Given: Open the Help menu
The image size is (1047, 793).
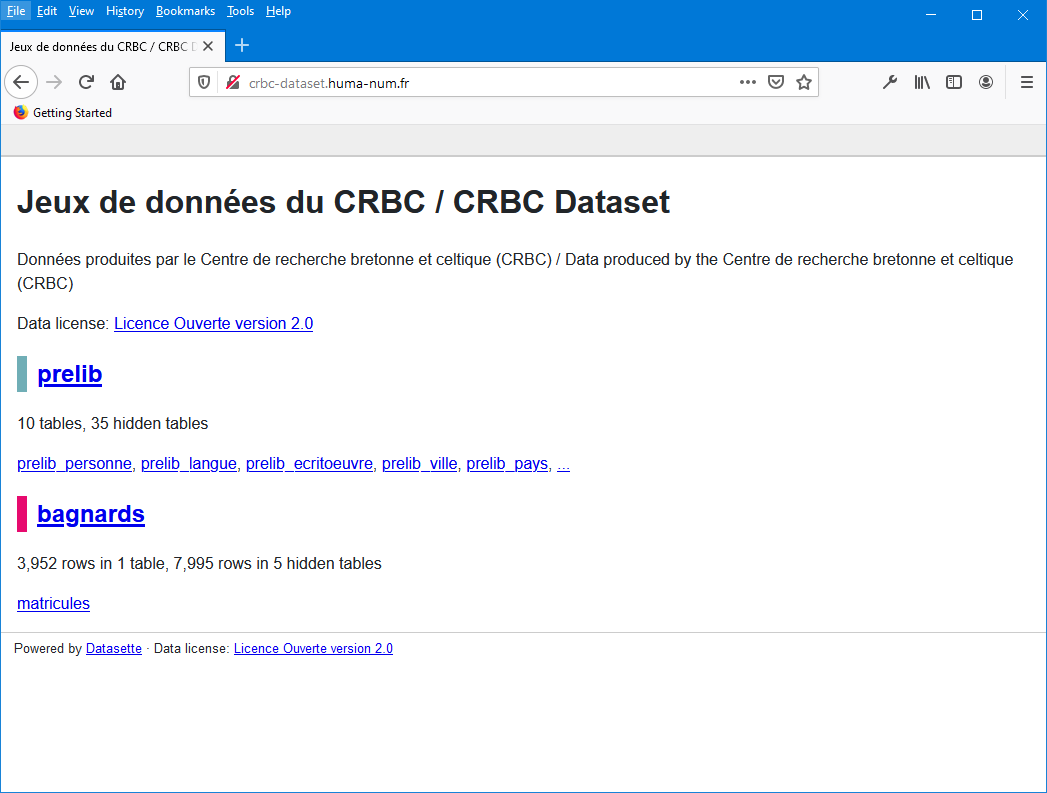Looking at the screenshot, I should coord(278,11).
